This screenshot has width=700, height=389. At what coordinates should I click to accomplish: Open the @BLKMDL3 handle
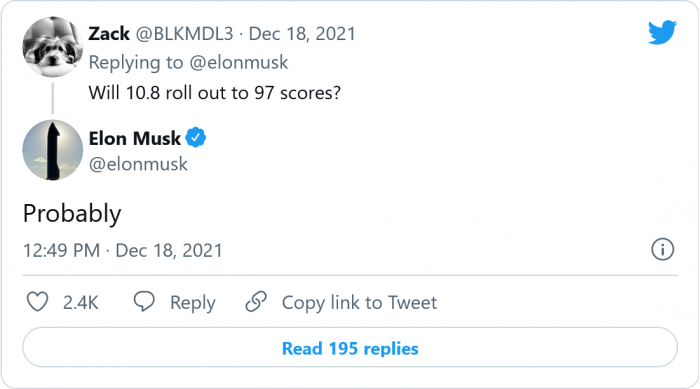[184, 34]
